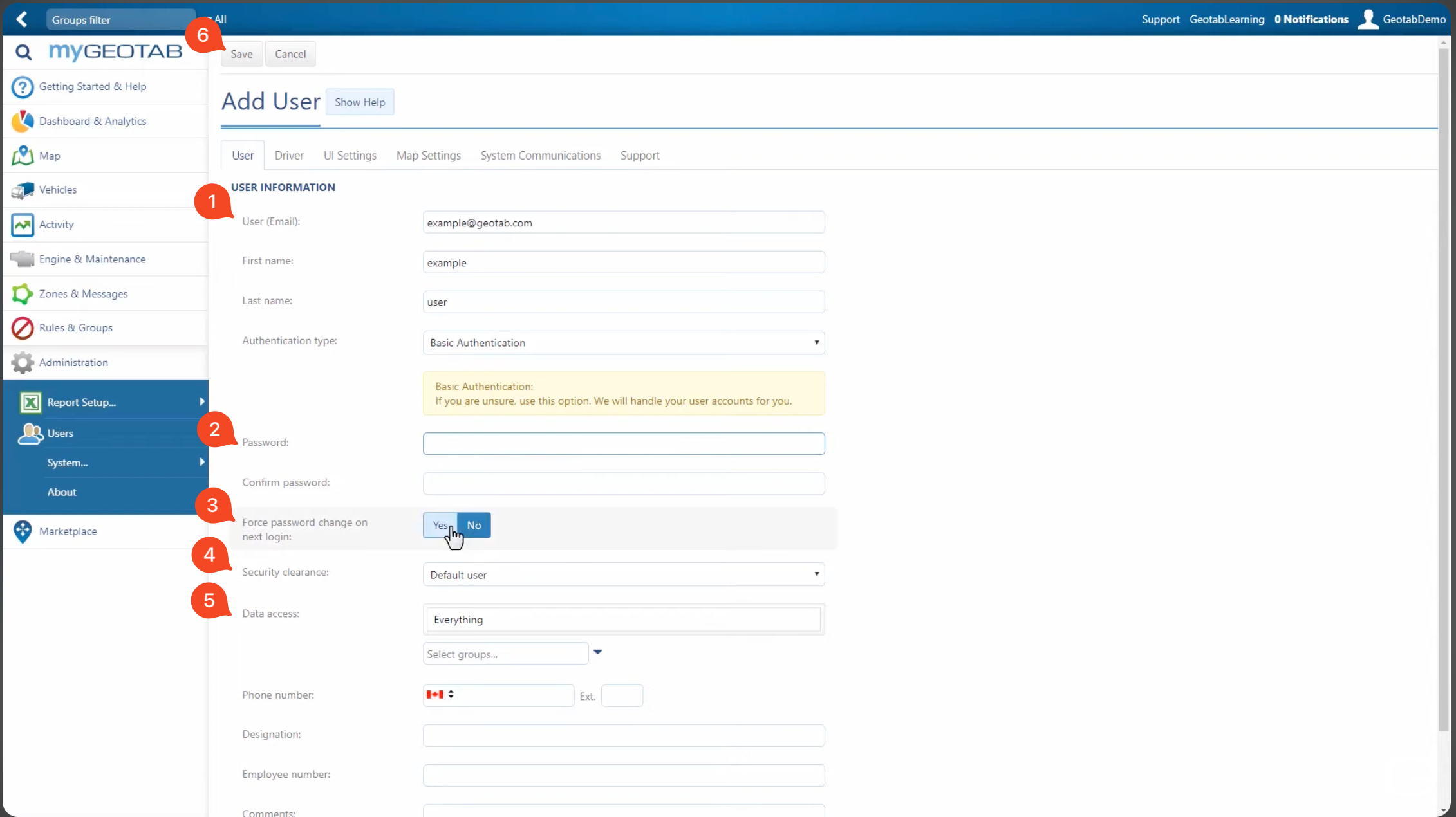Switch to the Driver tab
Image resolution: width=1456 pixels, height=817 pixels.
[x=288, y=155]
